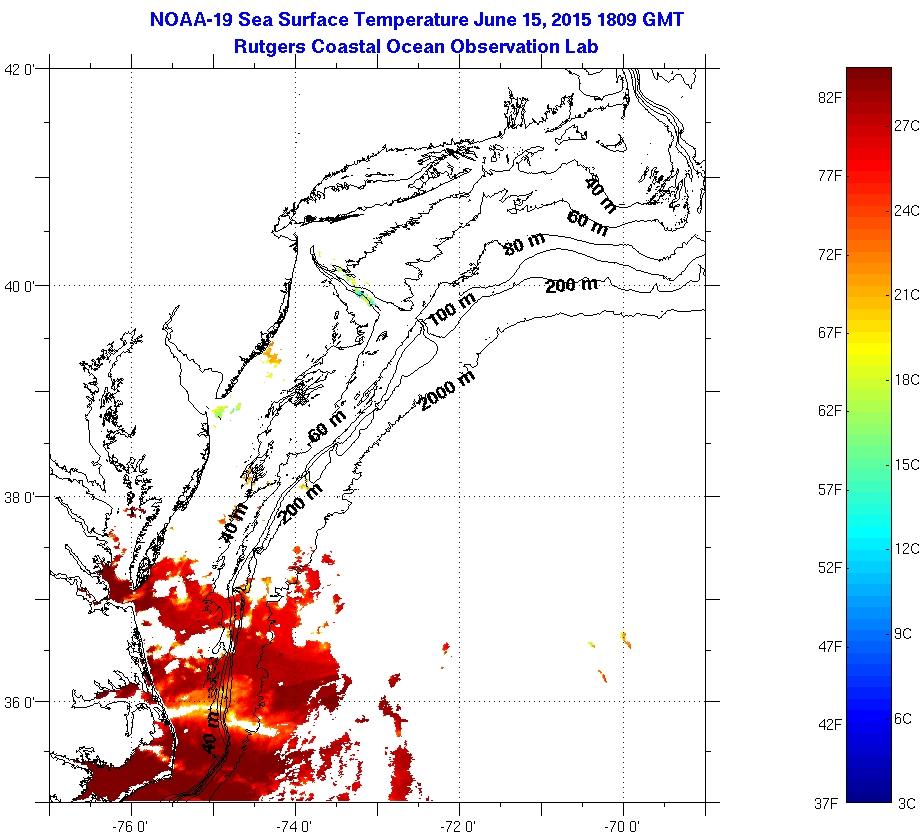The width and height of the screenshot is (920, 832).
Task: Click the 72F colorbar label
Action: click(x=830, y=254)
